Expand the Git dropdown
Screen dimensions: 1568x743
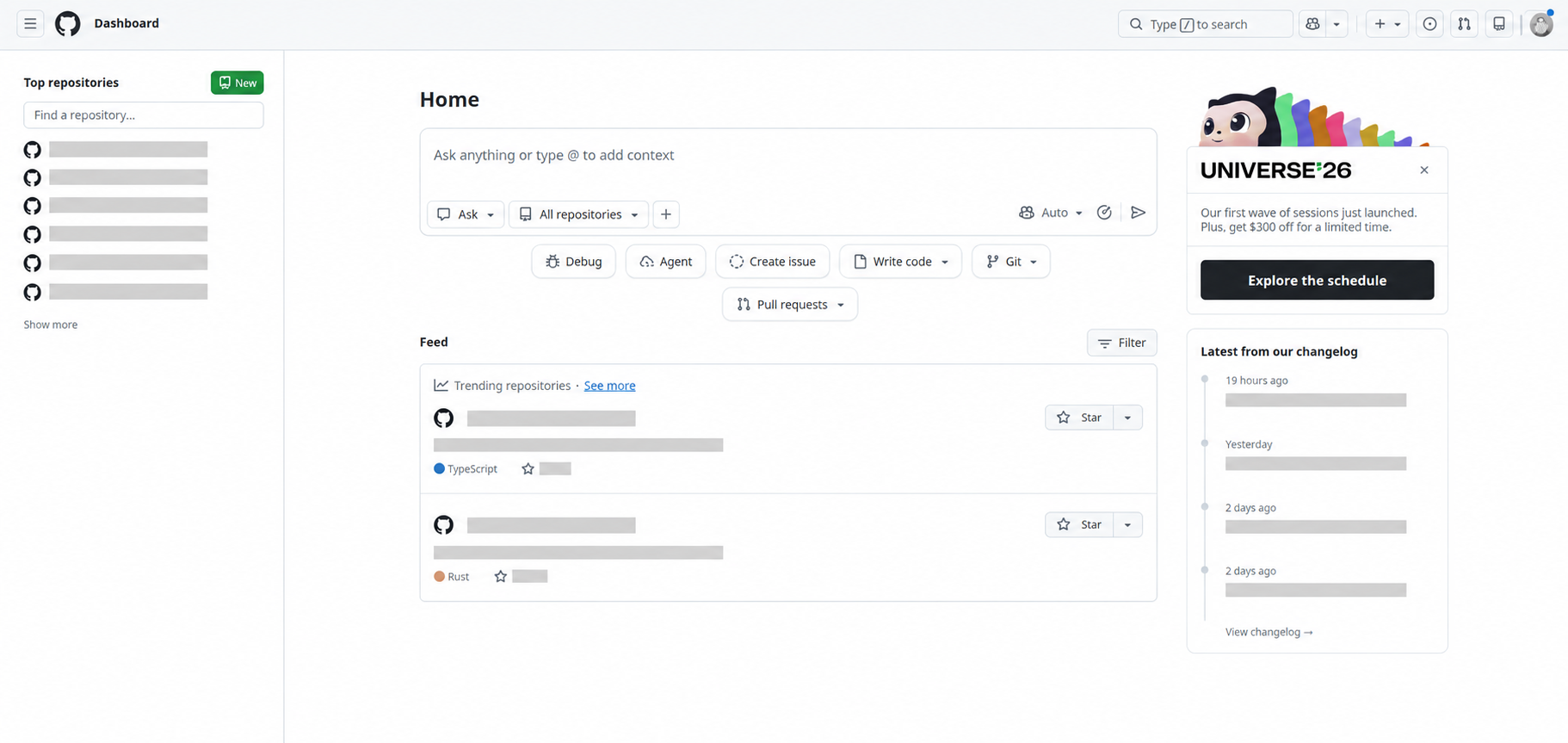click(x=1010, y=262)
